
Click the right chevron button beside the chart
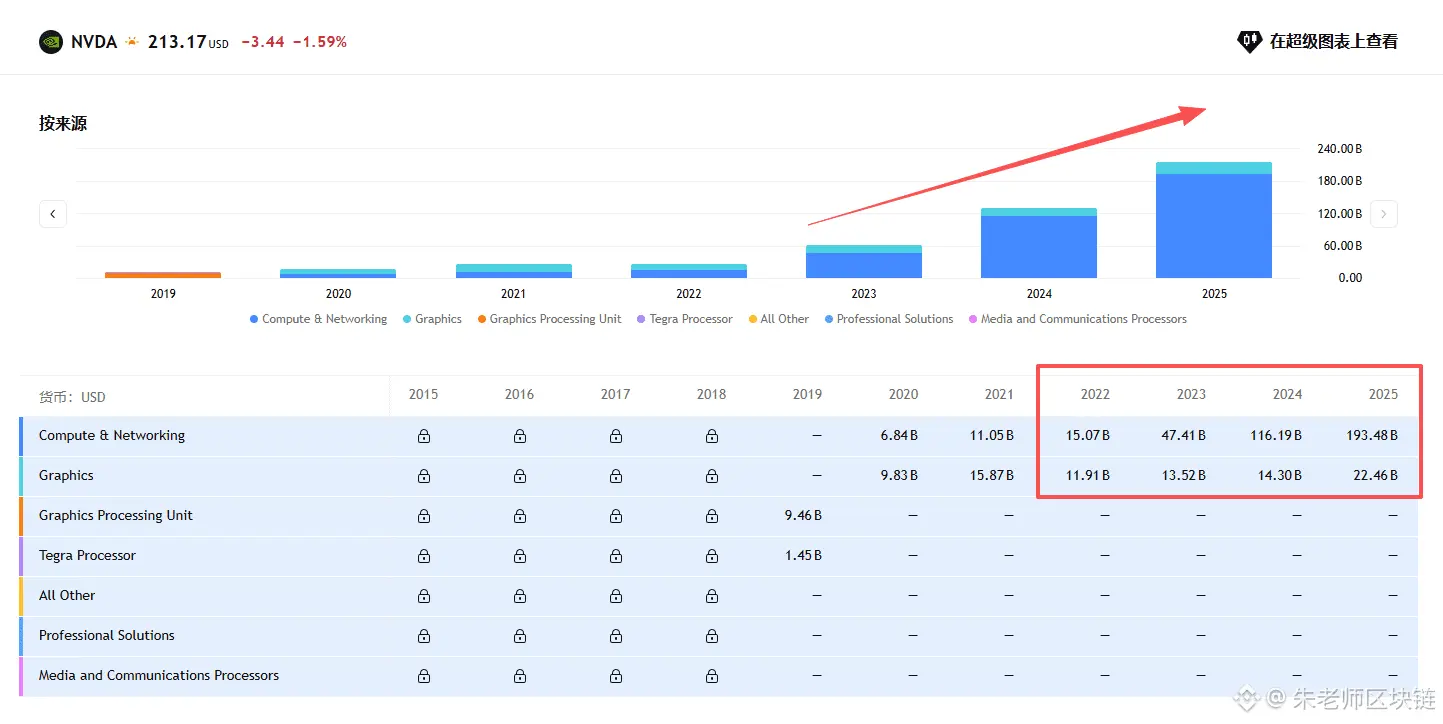click(1384, 213)
